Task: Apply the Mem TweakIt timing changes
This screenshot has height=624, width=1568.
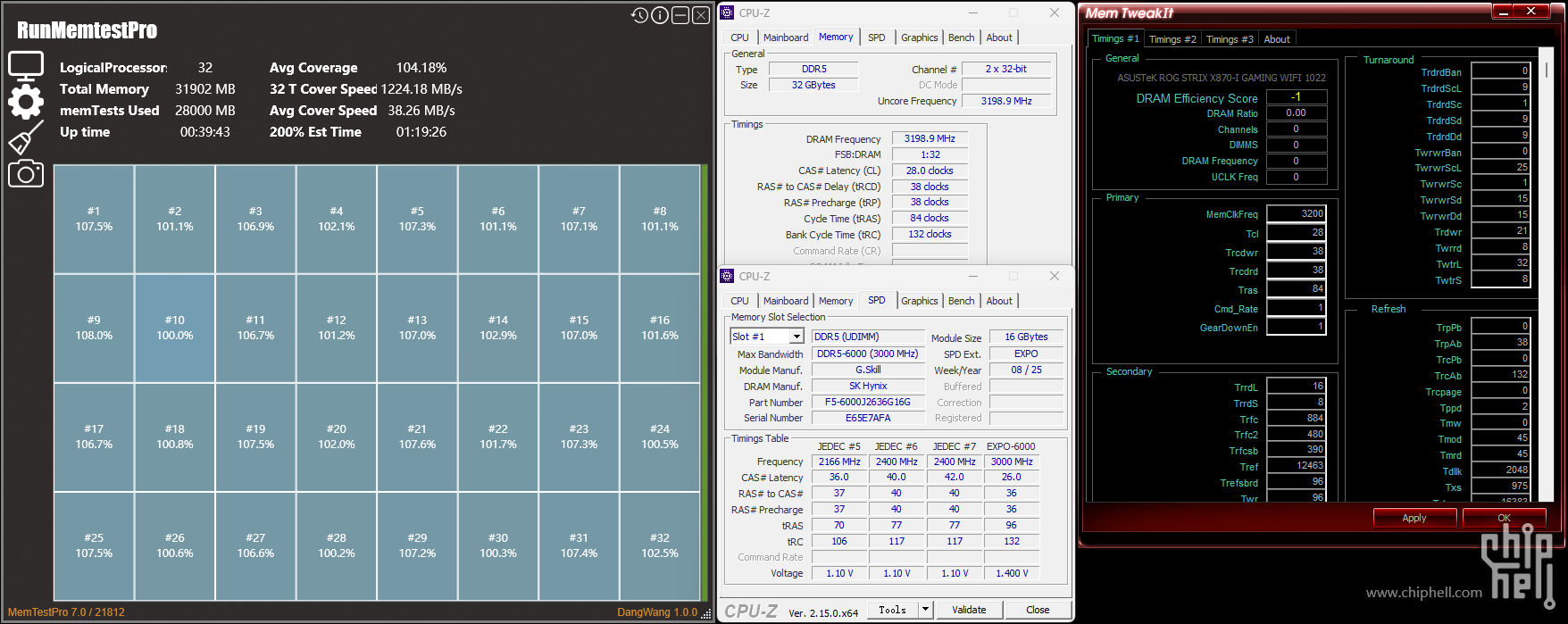Action: [1414, 518]
